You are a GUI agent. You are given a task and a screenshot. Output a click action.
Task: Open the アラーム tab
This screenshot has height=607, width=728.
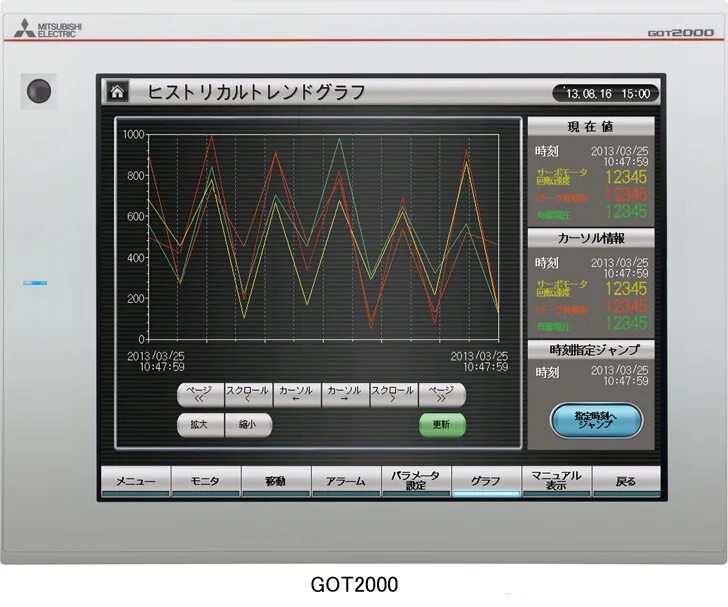pos(346,482)
